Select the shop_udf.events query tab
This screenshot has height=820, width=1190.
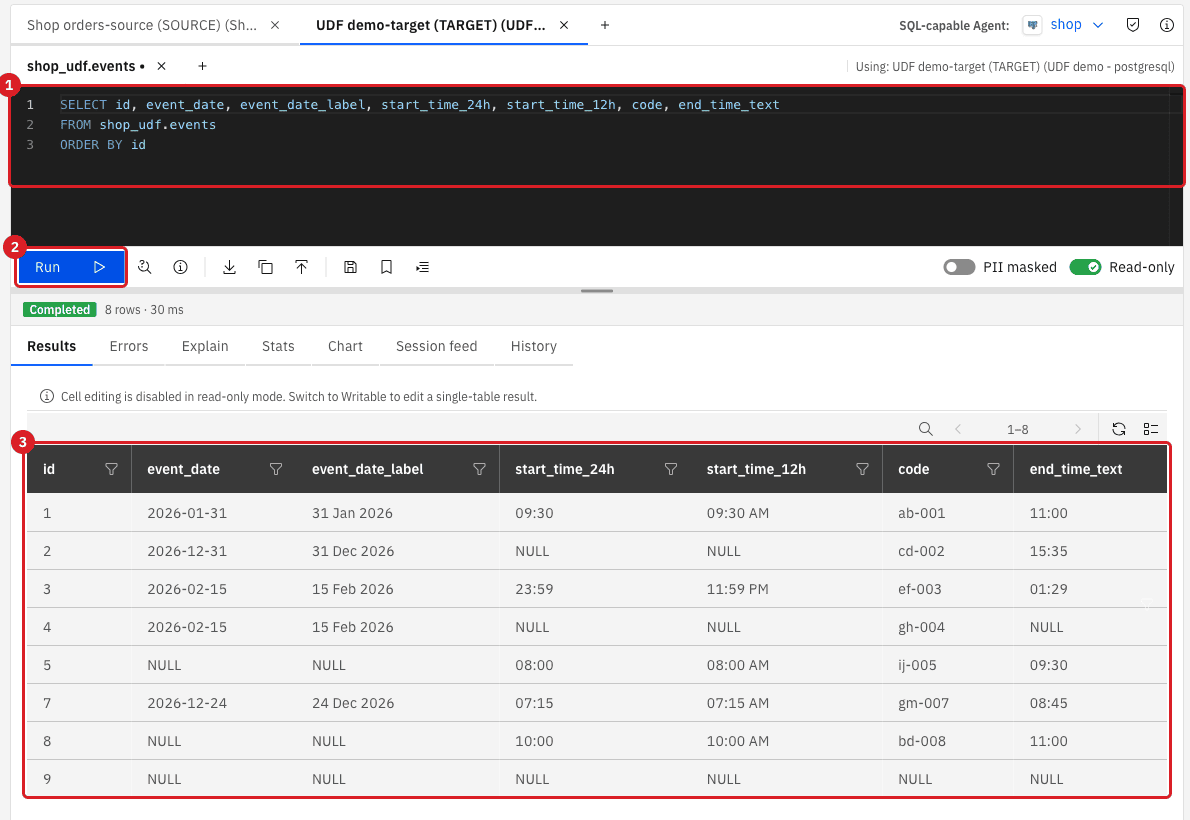pyautogui.click(x=86, y=66)
